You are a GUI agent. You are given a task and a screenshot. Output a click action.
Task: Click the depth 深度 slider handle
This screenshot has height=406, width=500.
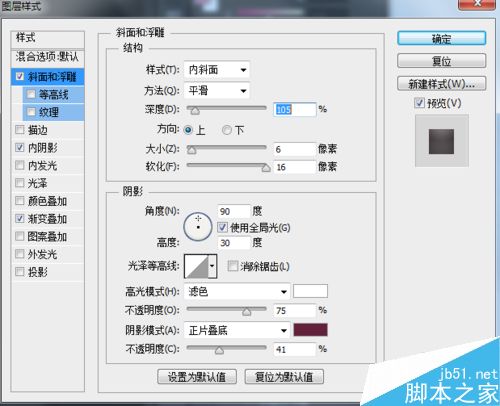pyautogui.click(x=195, y=110)
